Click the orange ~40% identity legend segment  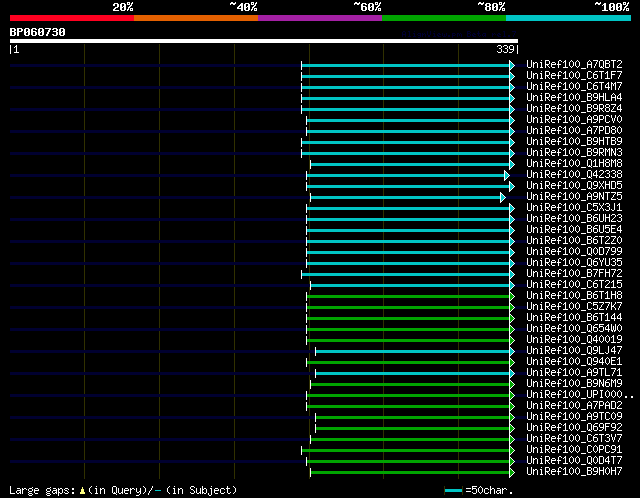click(195, 17)
